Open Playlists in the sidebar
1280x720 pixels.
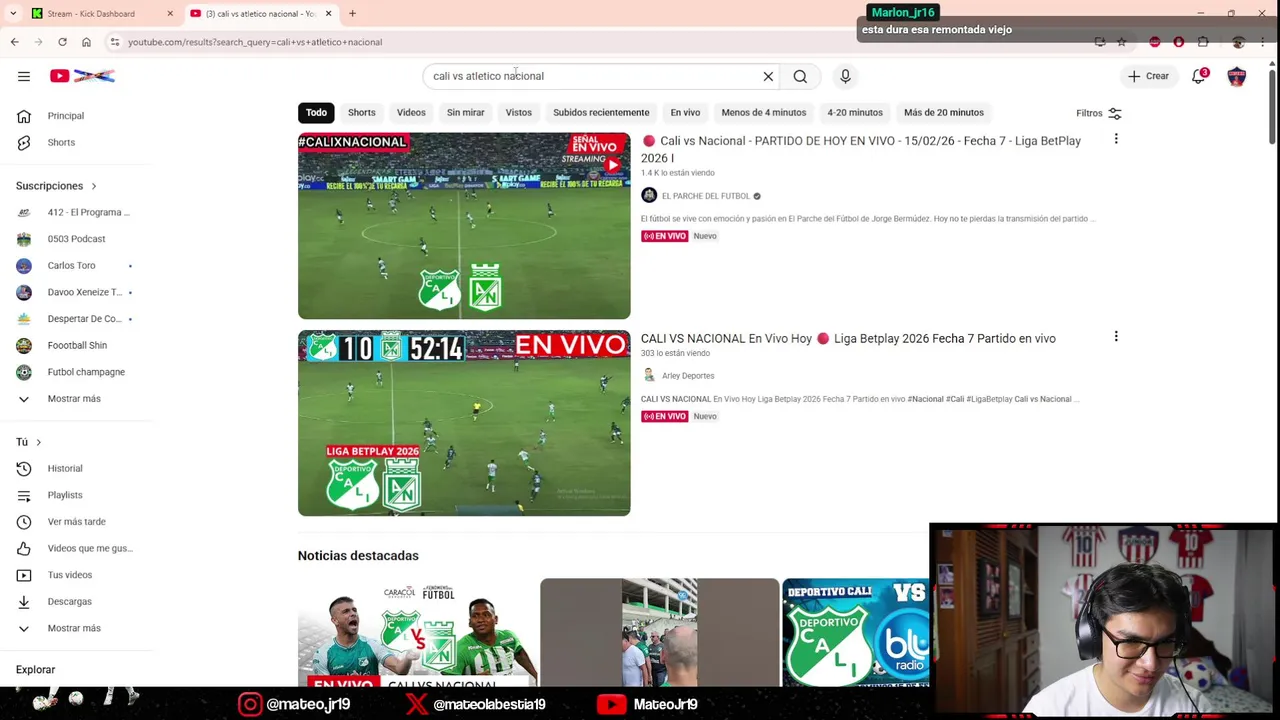click(65, 495)
